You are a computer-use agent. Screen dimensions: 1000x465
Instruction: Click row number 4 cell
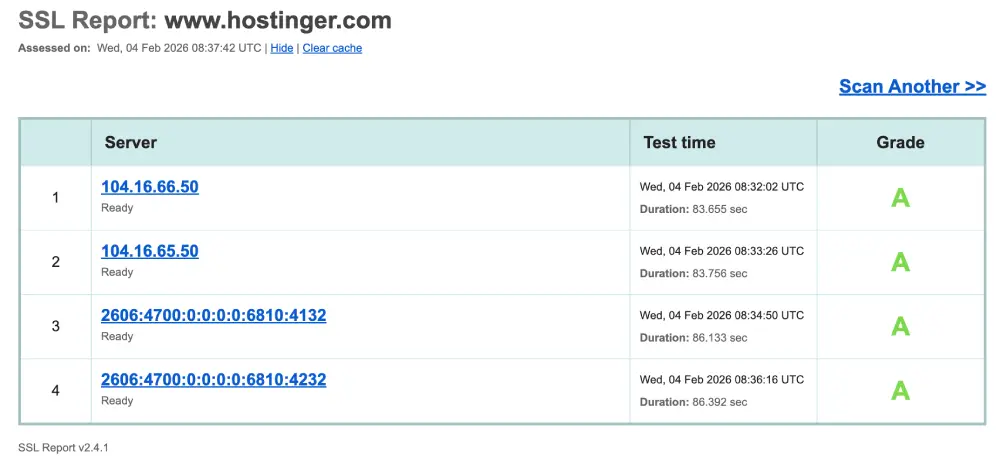click(55, 390)
